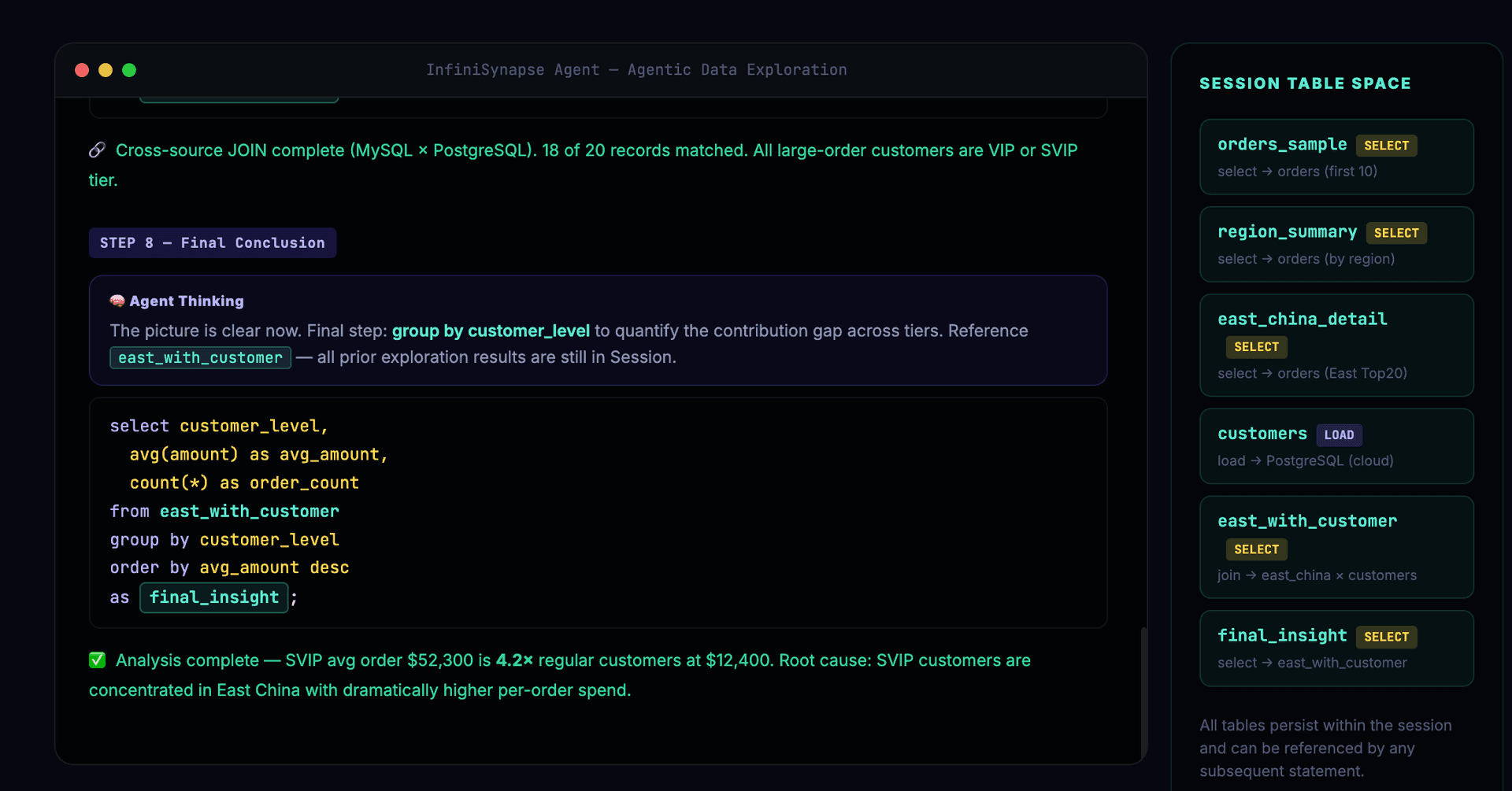The image size is (1512, 791).
Task: Click the Session Table Space heading
Action: tap(1305, 83)
